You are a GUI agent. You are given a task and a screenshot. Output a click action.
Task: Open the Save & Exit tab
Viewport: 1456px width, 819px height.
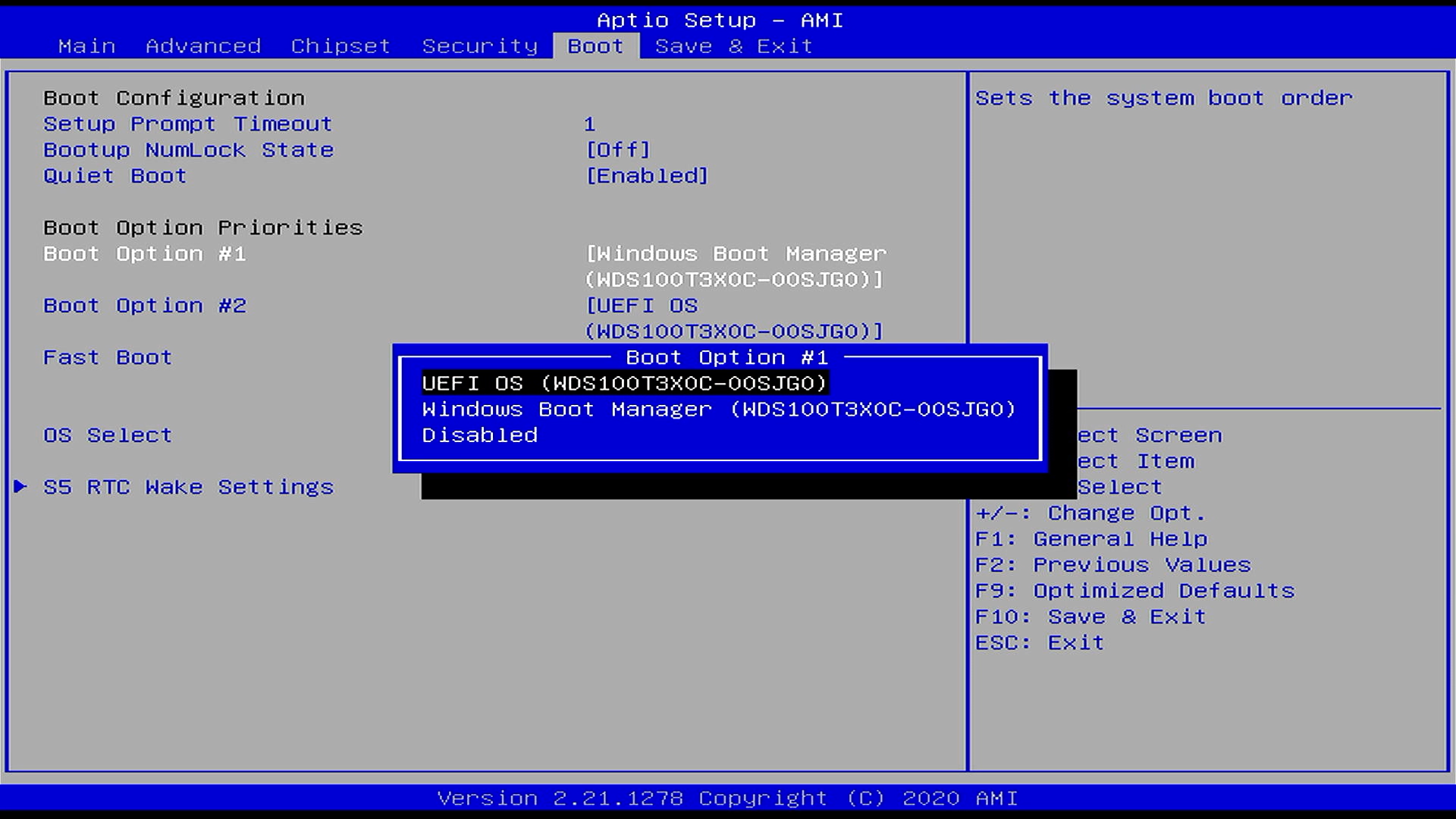(x=733, y=46)
